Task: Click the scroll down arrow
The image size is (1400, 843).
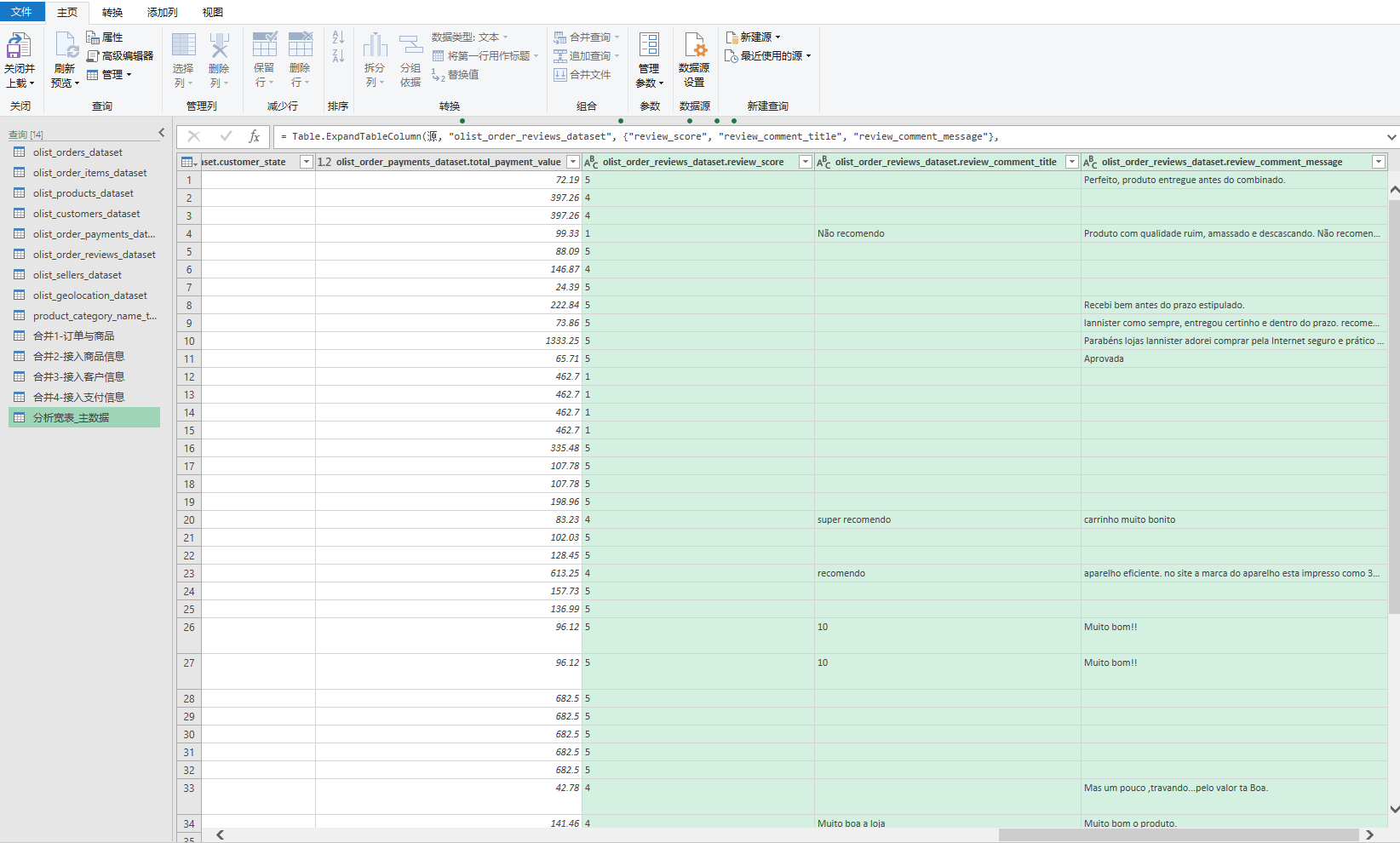Action: [x=1394, y=809]
